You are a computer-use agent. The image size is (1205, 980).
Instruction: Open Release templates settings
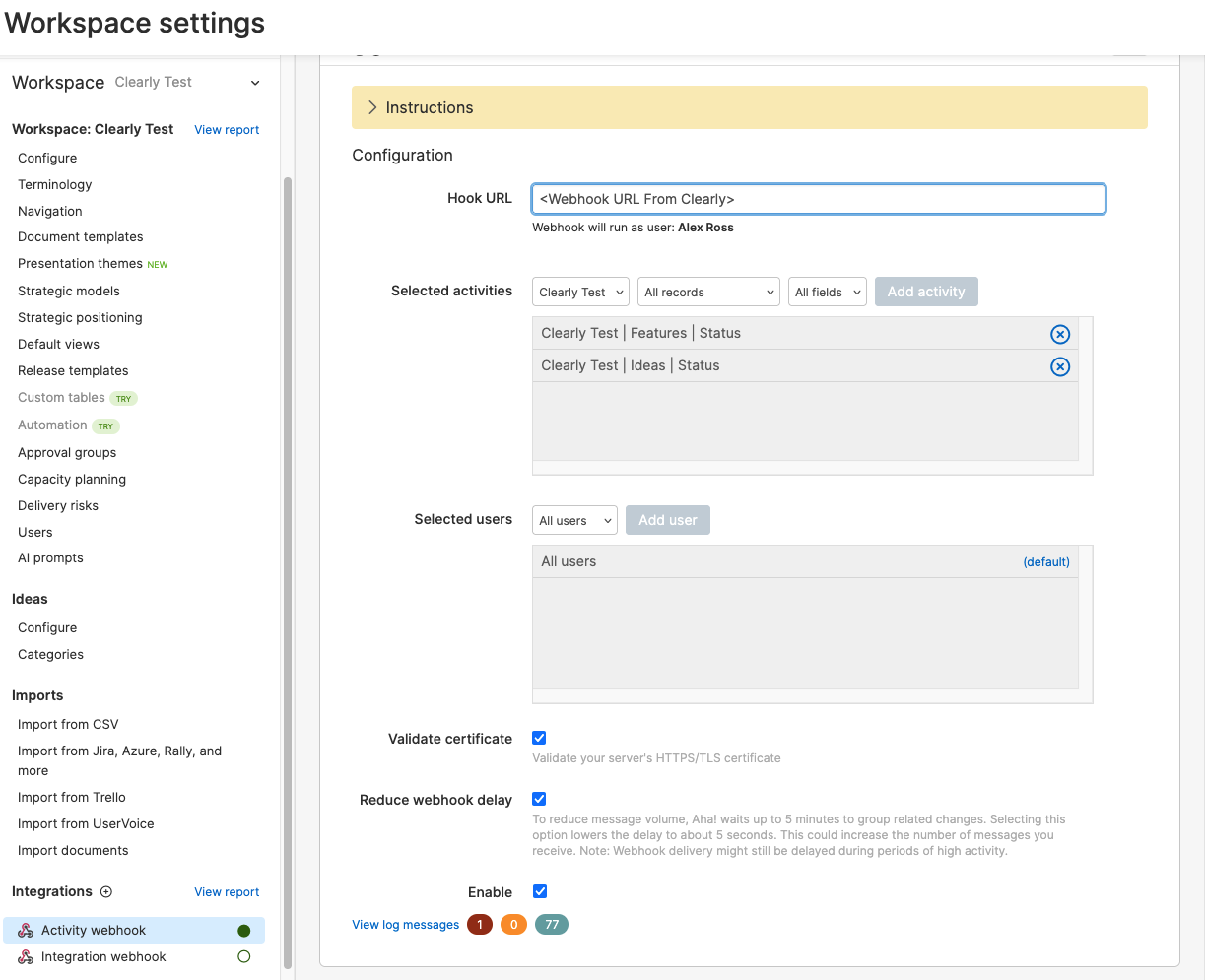pyautogui.click(x=73, y=370)
